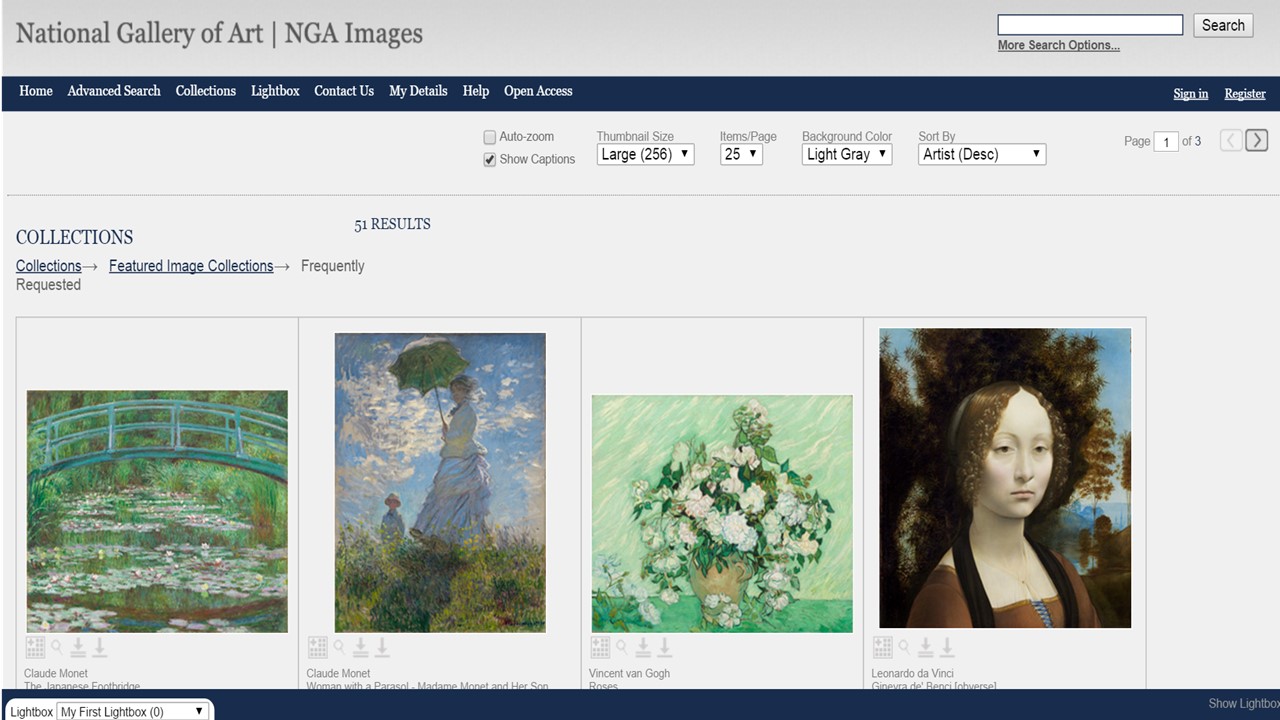Viewport: 1280px width, 720px height.
Task: Open Ginevra de' Benci portrait thumbnail
Action: [x=1005, y=478]
